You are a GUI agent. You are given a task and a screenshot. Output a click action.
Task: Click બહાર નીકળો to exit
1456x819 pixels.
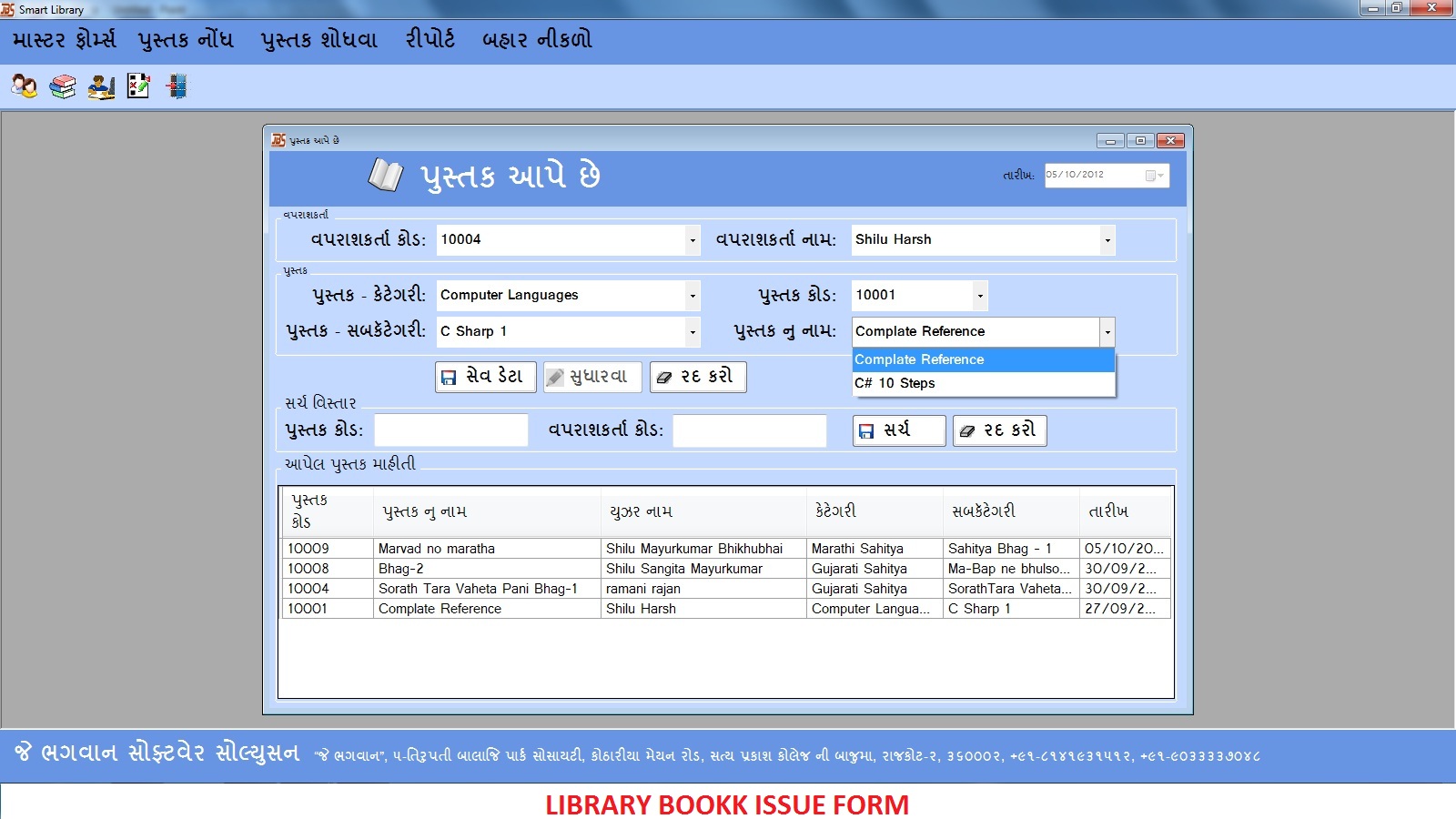click(533, 39)
